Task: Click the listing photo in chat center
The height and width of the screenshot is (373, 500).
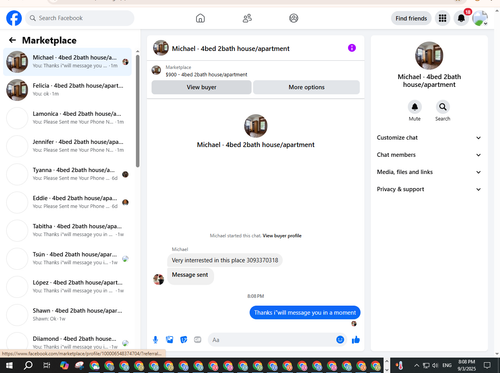Action: pyautogui.click(x=256, y=126)
